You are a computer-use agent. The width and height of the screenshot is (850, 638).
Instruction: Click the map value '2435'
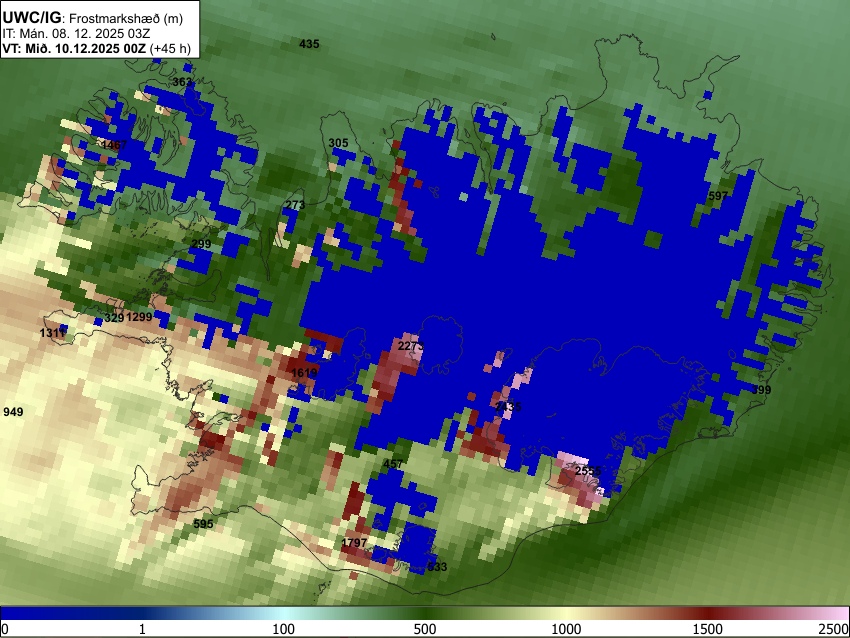point(508,407)
